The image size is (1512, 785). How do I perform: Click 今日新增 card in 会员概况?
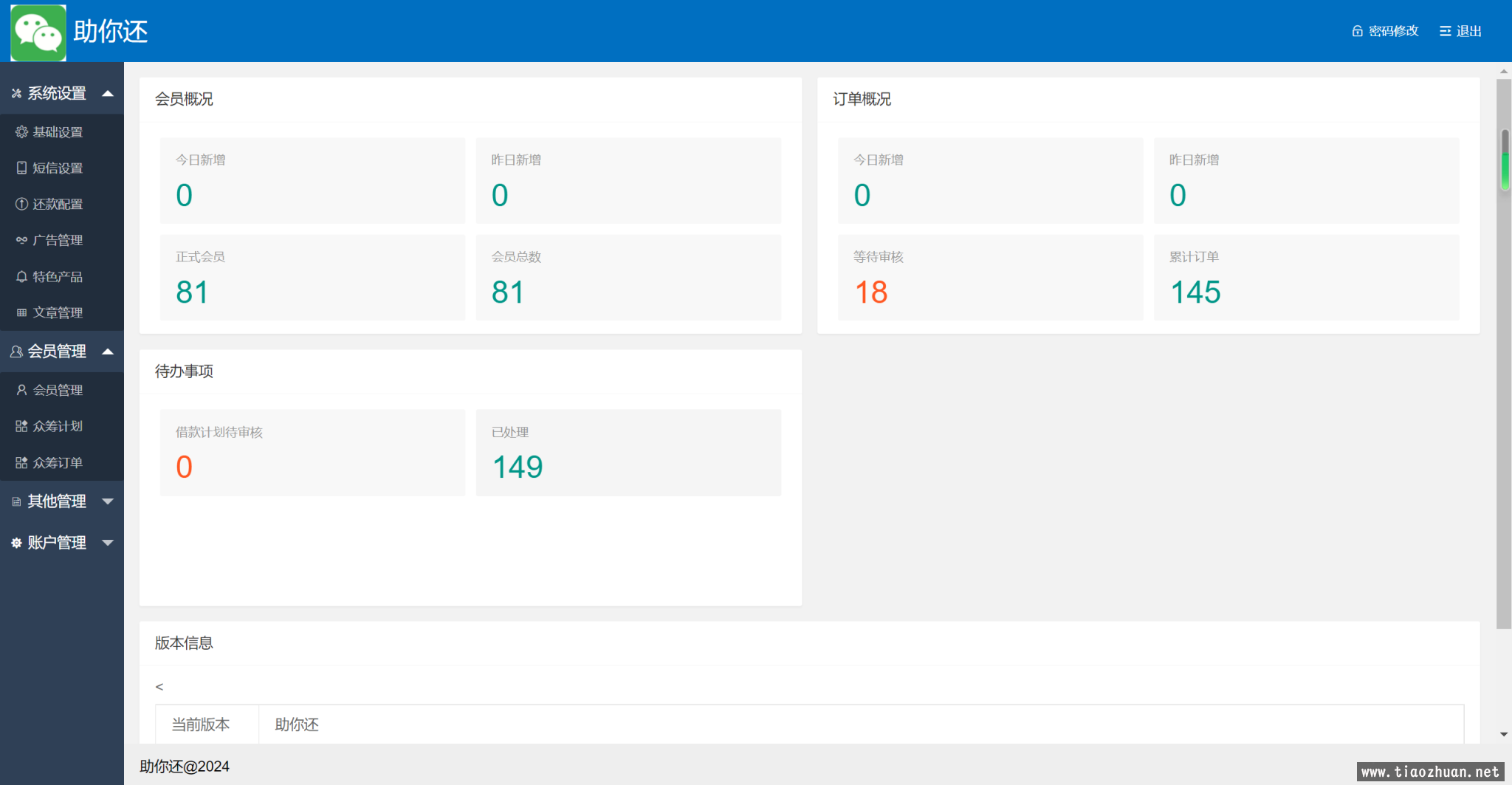coord(312,181)
